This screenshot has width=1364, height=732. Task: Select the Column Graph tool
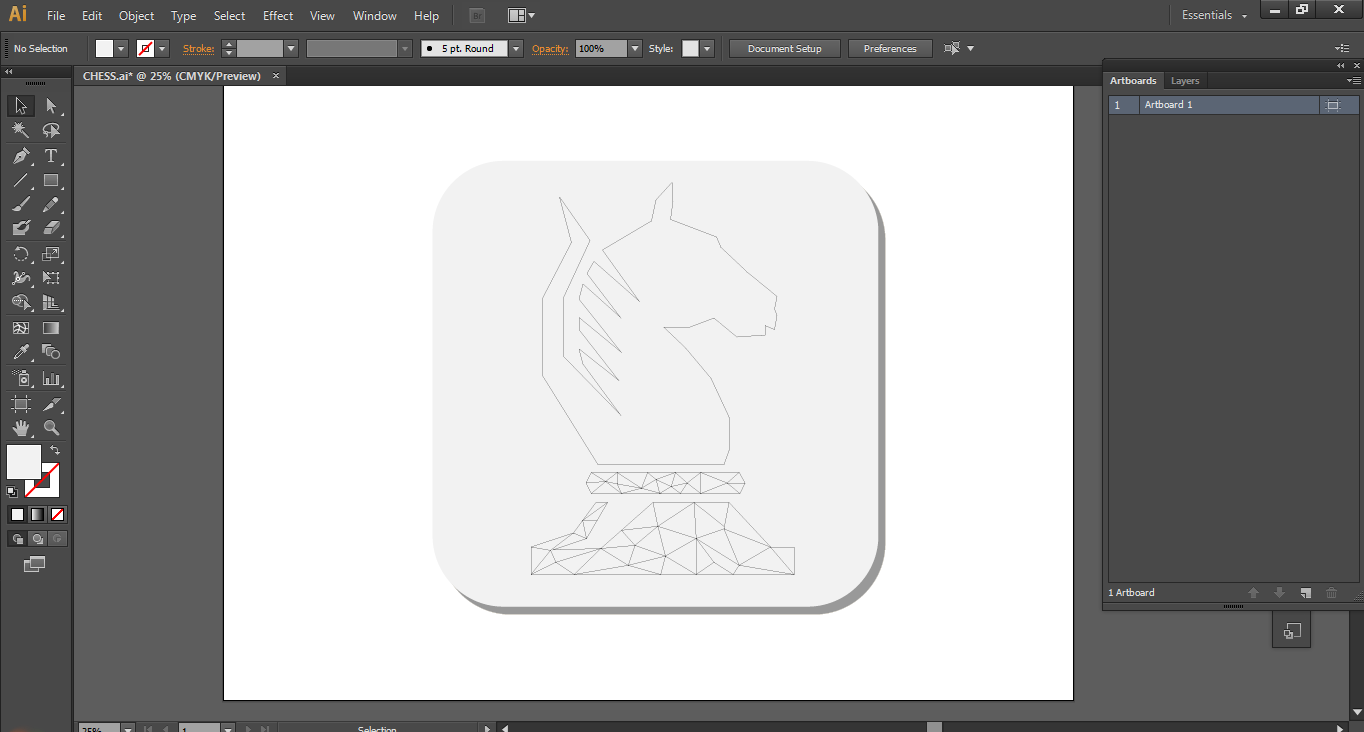[51, 379]
